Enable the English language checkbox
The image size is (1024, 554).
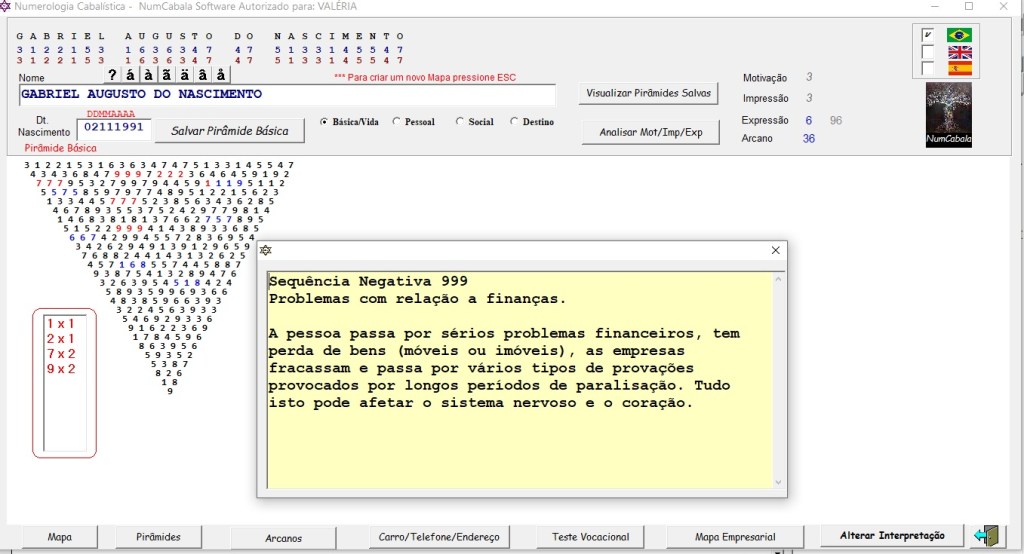(x=928, y=52)
